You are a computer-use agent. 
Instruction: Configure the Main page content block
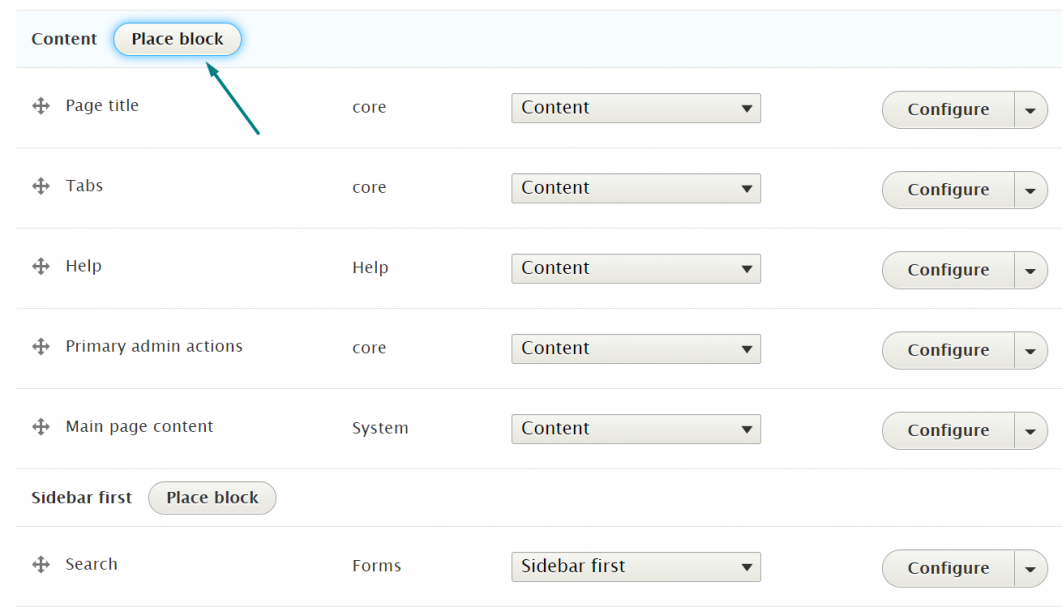click(945, 430)
